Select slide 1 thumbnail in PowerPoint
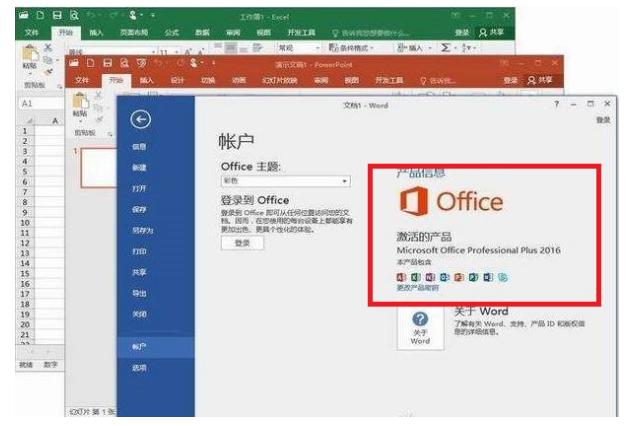 [99, 168]
